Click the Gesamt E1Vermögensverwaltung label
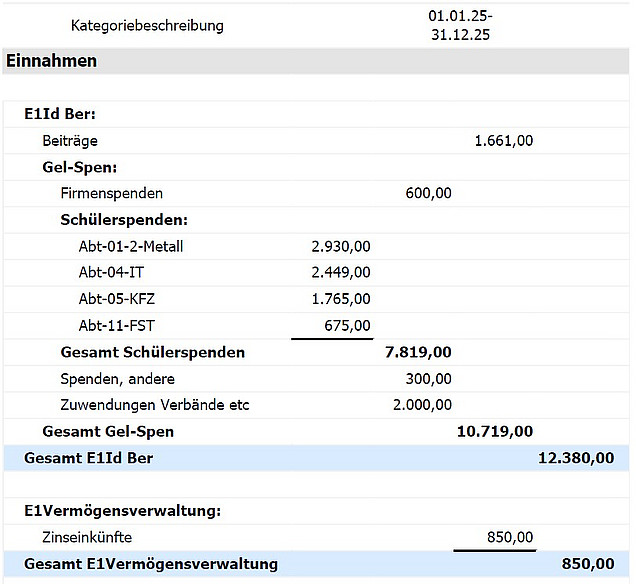Viewport: 636px width, 584px height. (x=151, y=564)
